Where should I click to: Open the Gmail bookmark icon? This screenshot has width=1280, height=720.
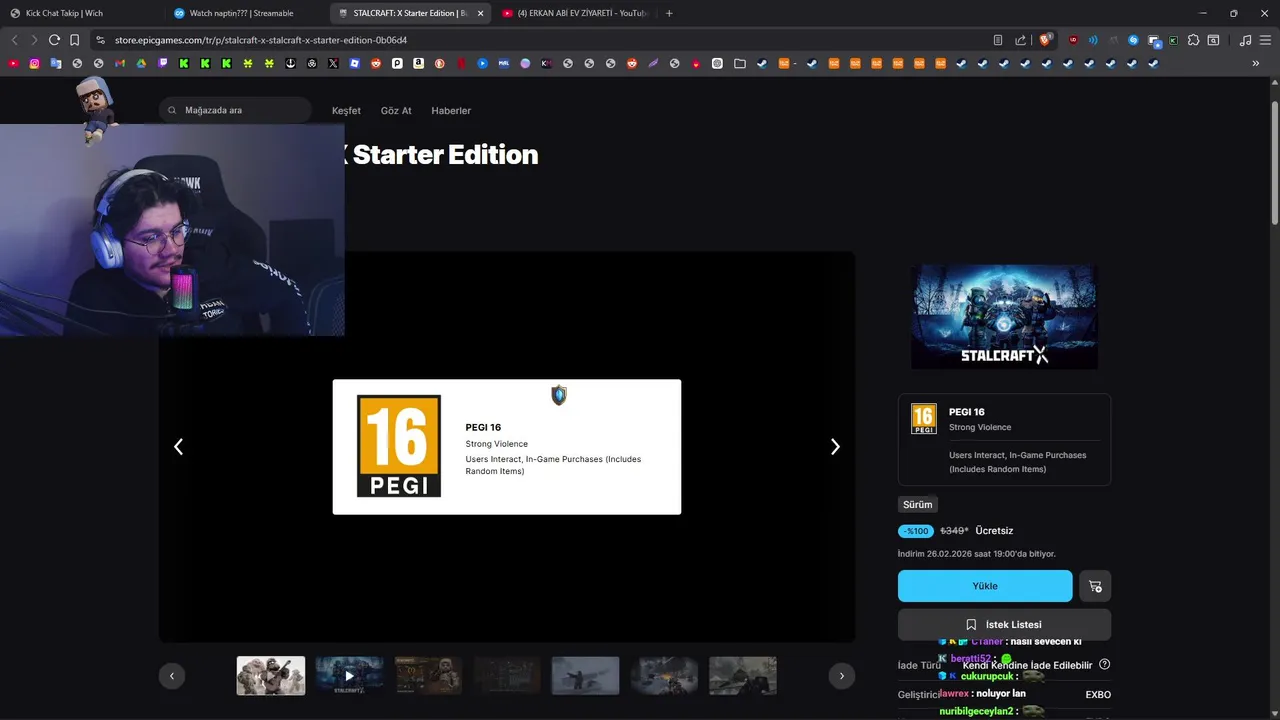[120, 63]
